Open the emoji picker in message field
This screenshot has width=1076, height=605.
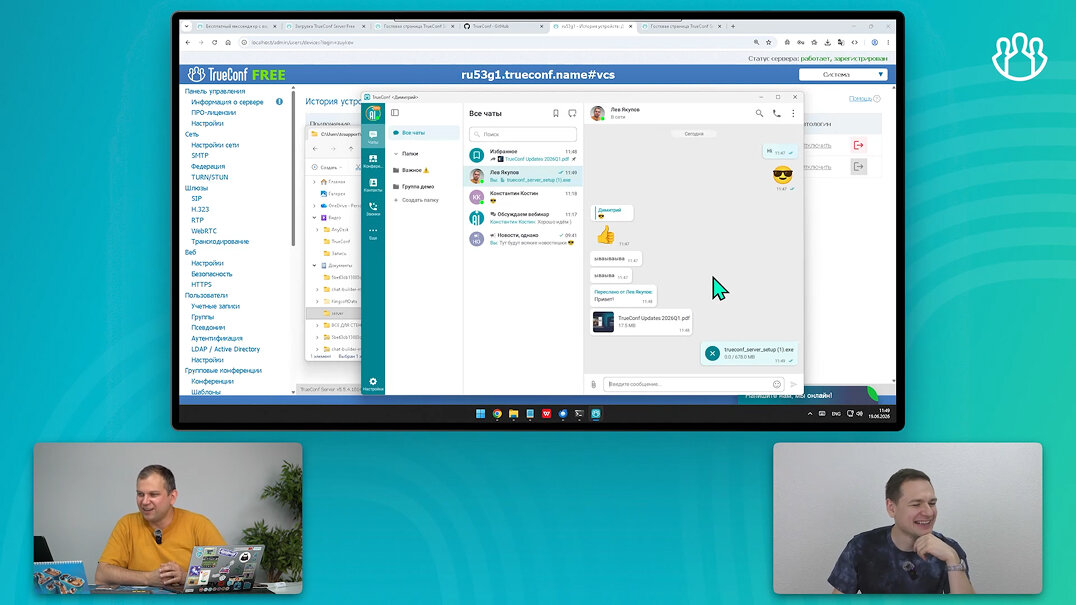(777, 384)
